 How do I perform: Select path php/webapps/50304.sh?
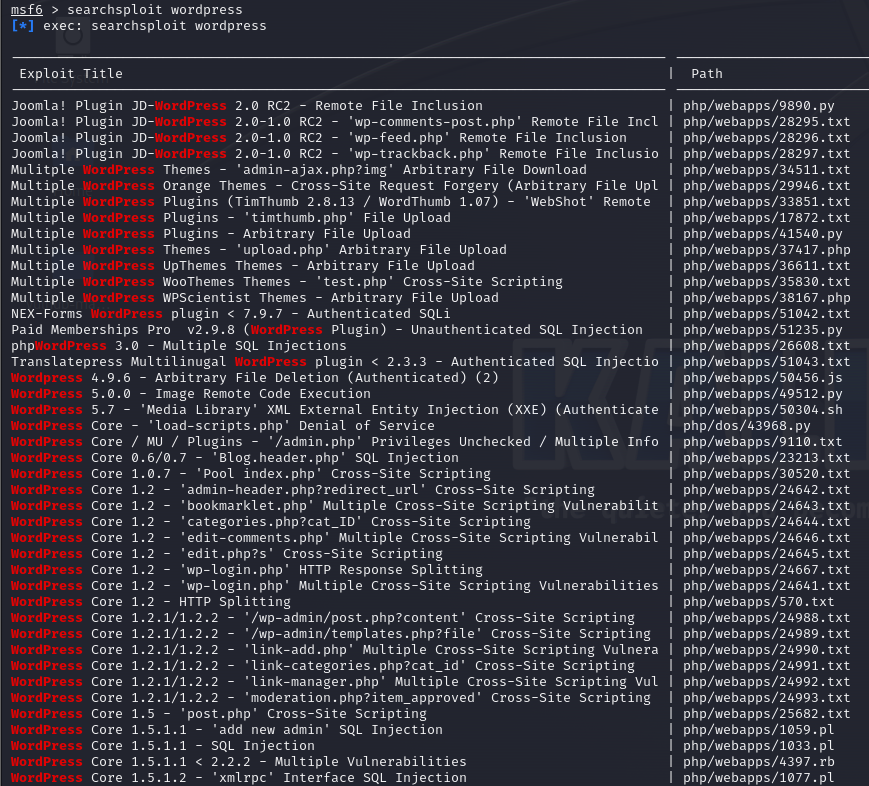(x=763, y=410)
